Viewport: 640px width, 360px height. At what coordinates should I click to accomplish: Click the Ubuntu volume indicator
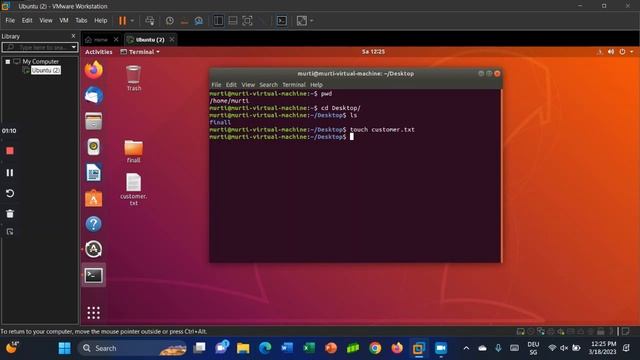(x=611, y=52)
